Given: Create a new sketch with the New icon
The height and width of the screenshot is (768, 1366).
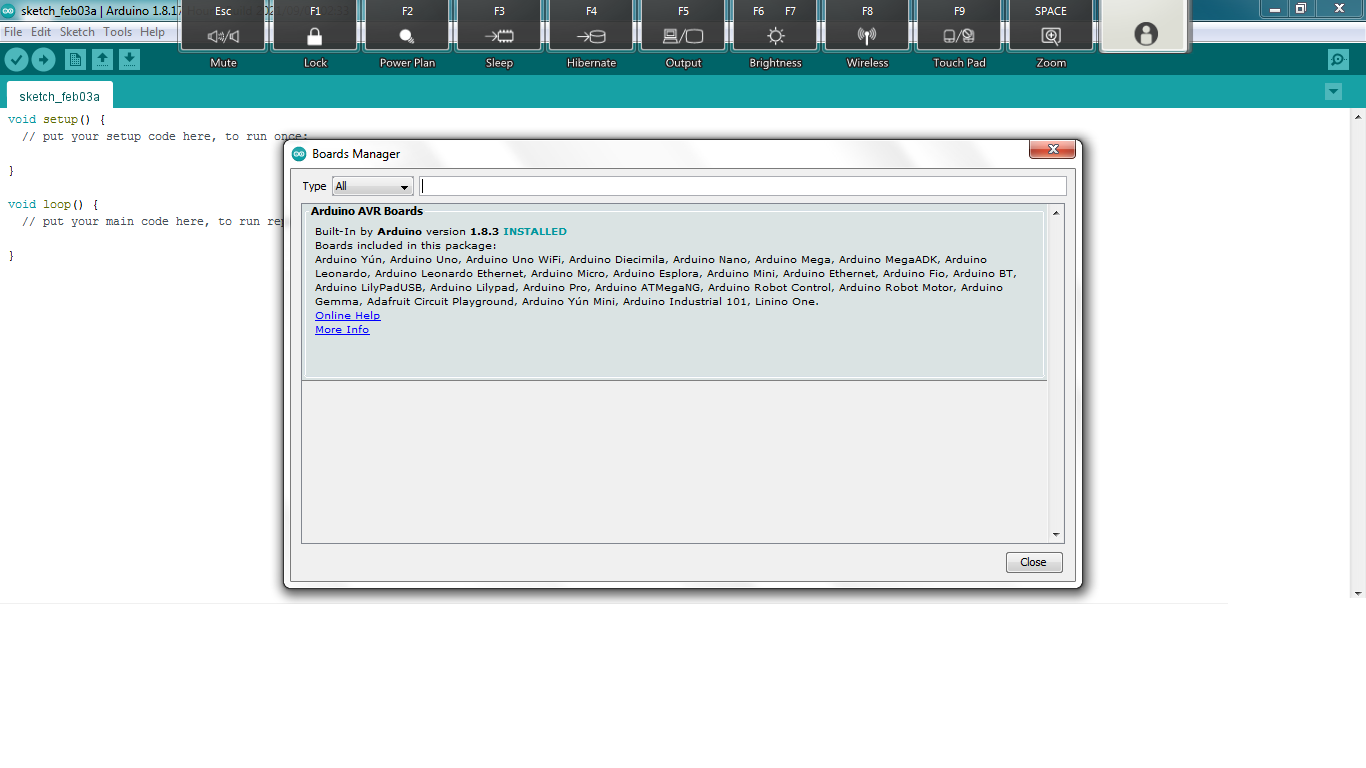Looking at the screenshot, I should pyautogui.click(x=75, y=60).
